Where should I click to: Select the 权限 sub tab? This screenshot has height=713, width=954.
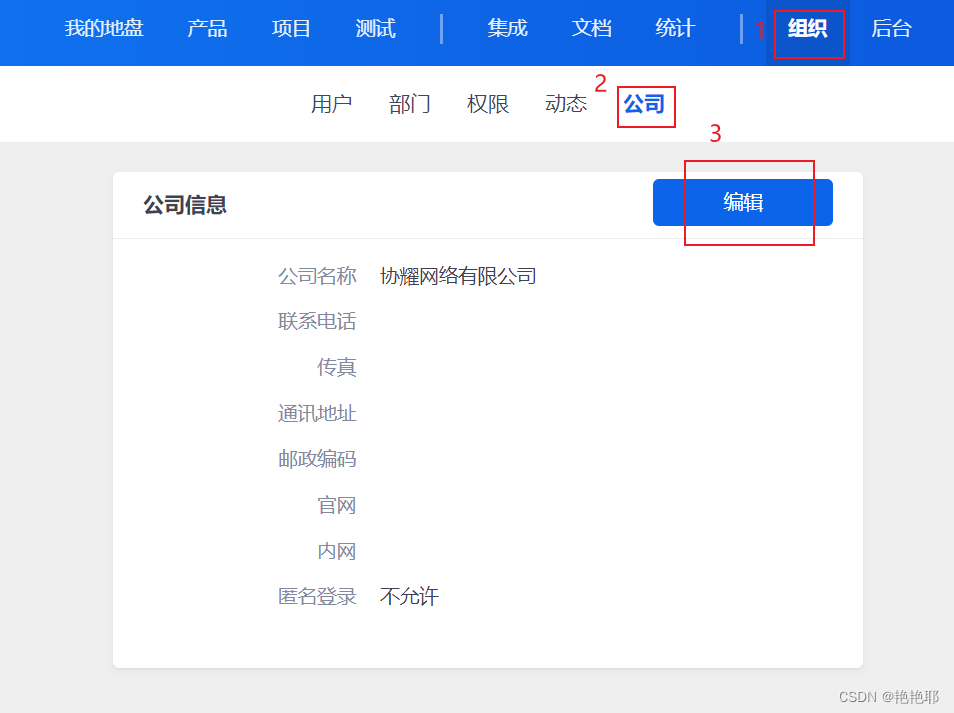(488, 104)
